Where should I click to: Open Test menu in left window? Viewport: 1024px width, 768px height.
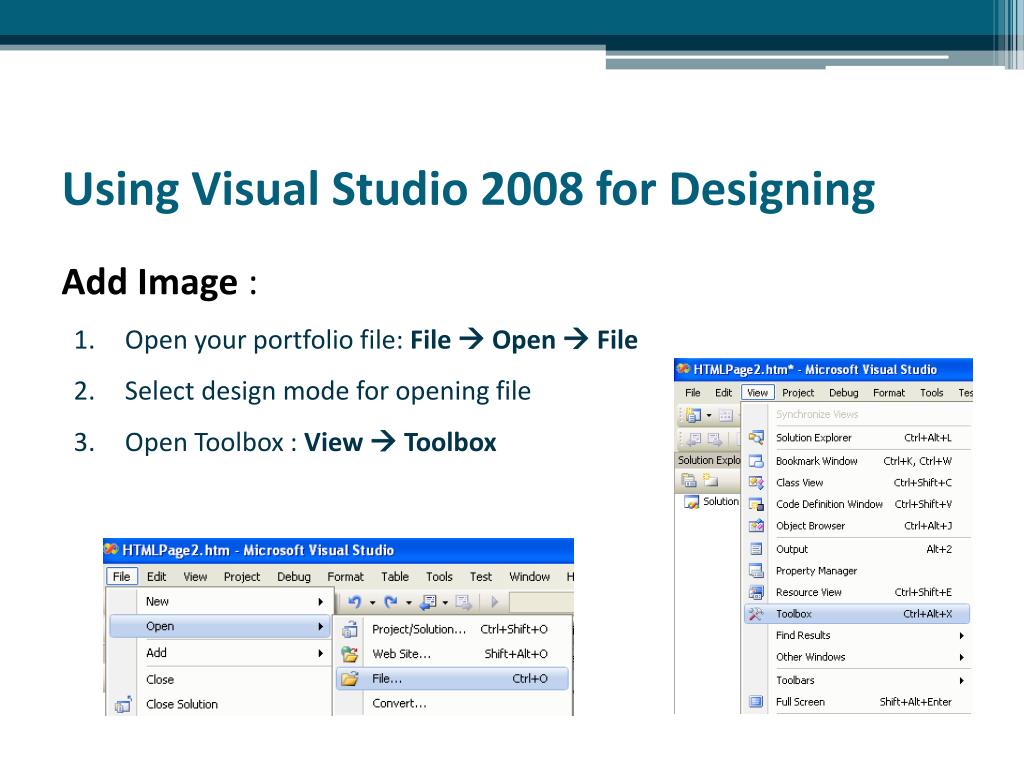click(481, 577)
